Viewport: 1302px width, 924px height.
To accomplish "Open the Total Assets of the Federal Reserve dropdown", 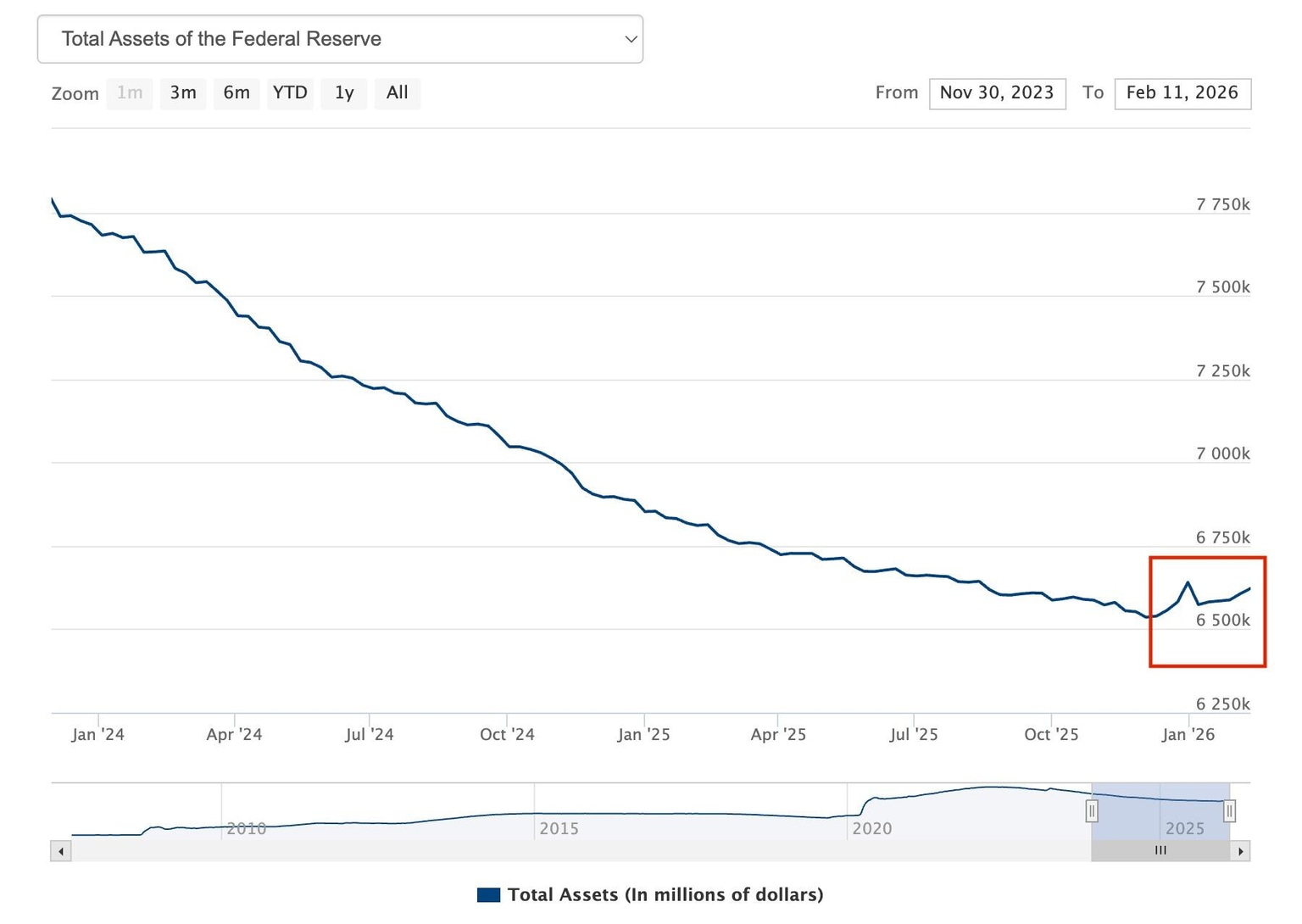I will [340, 39].
